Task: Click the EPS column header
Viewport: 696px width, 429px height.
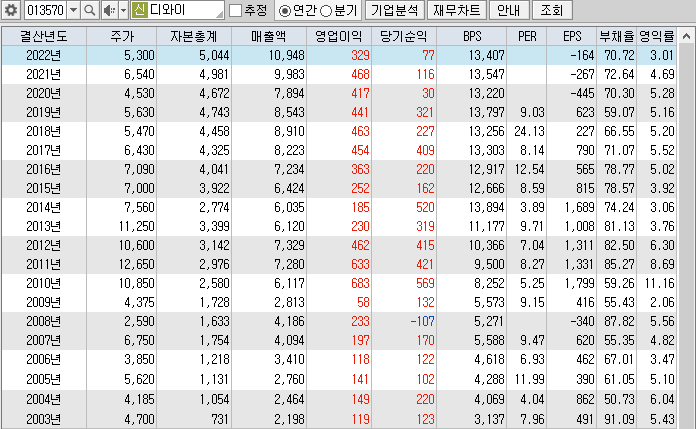Action: pos(572,36)
